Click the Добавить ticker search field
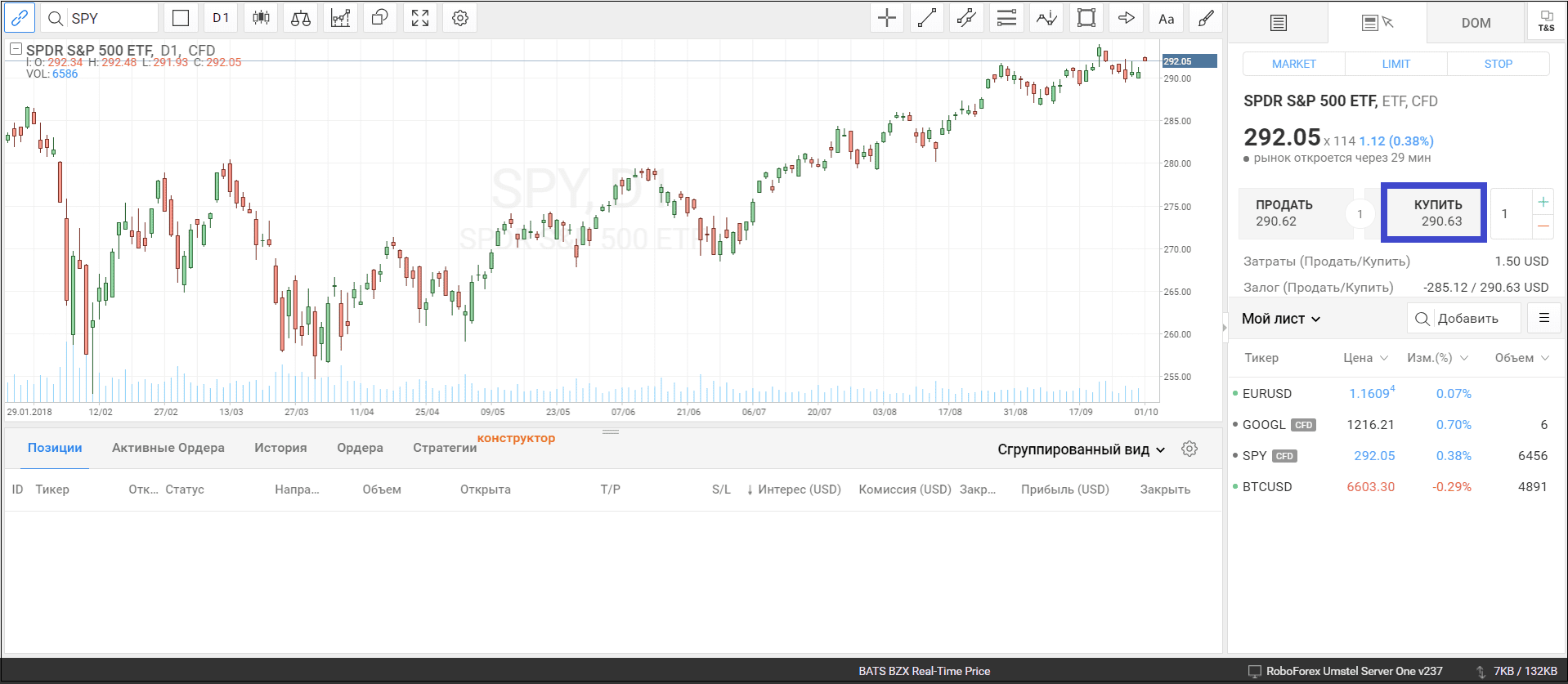 click(x=1464, y=319)
